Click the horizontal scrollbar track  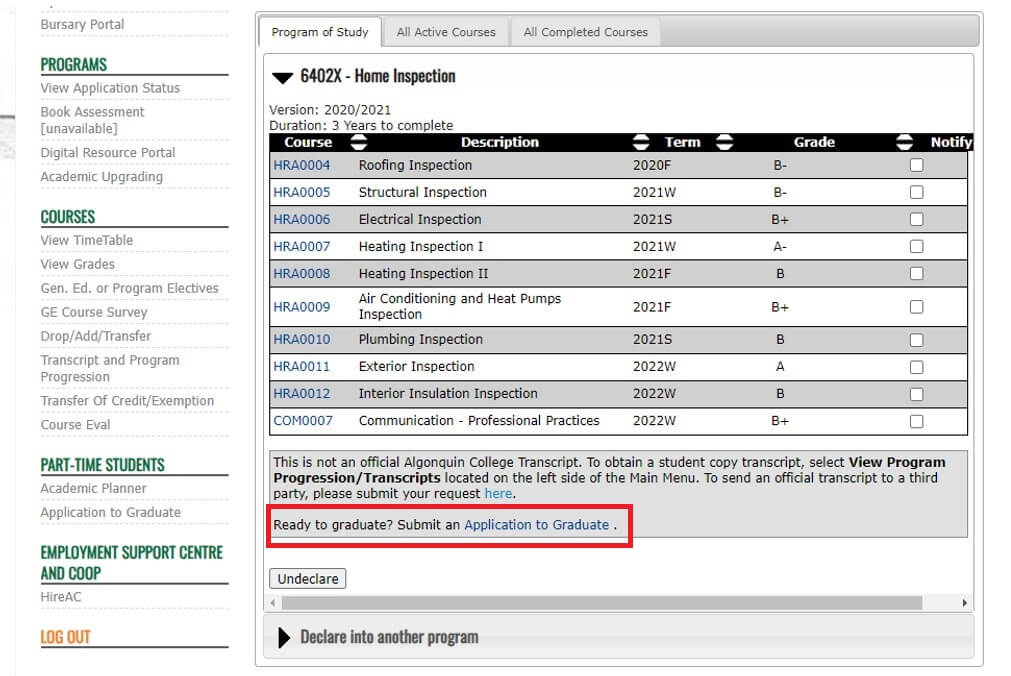(600, 603)
